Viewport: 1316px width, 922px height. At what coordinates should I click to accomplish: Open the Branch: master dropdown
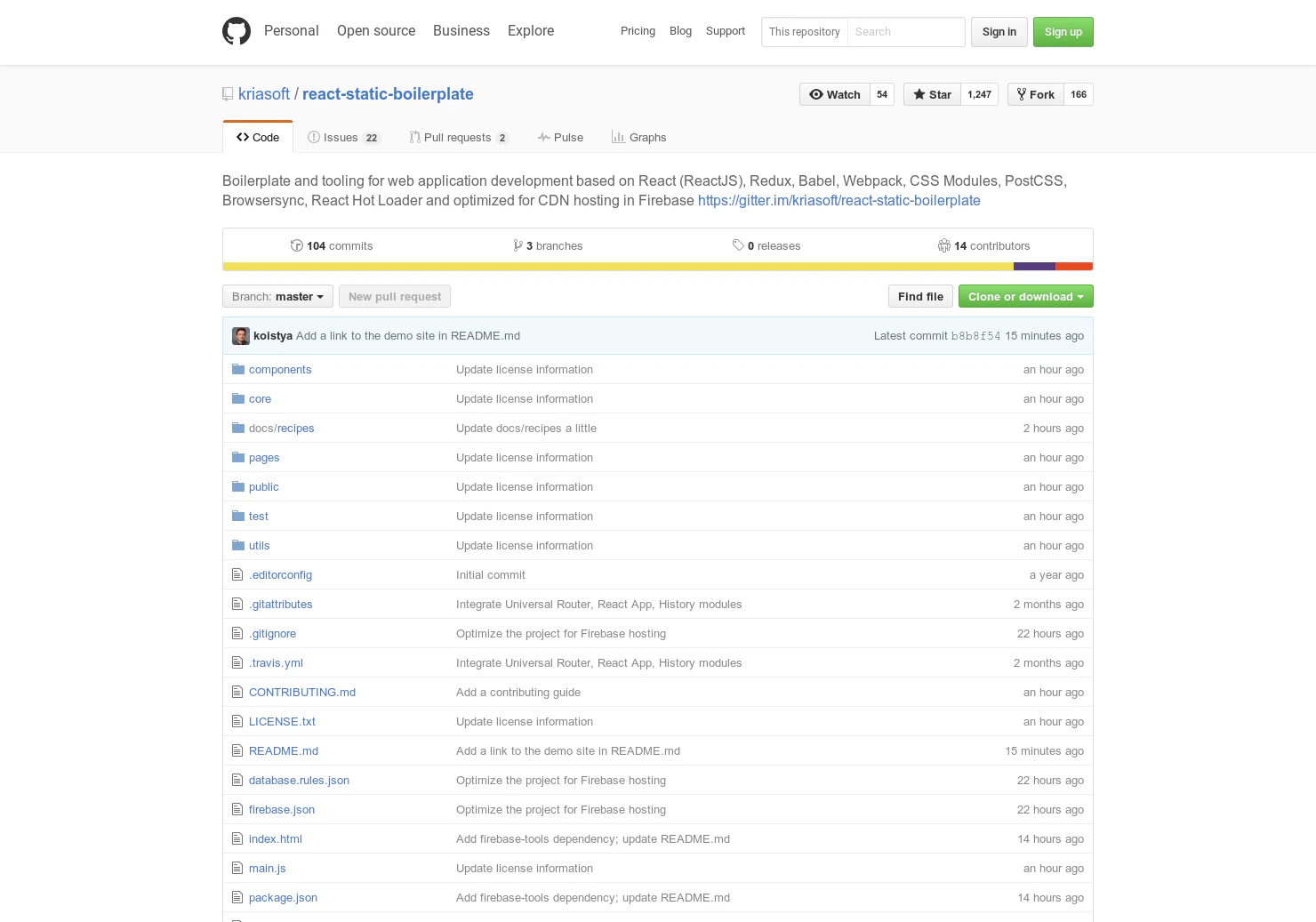277,296
